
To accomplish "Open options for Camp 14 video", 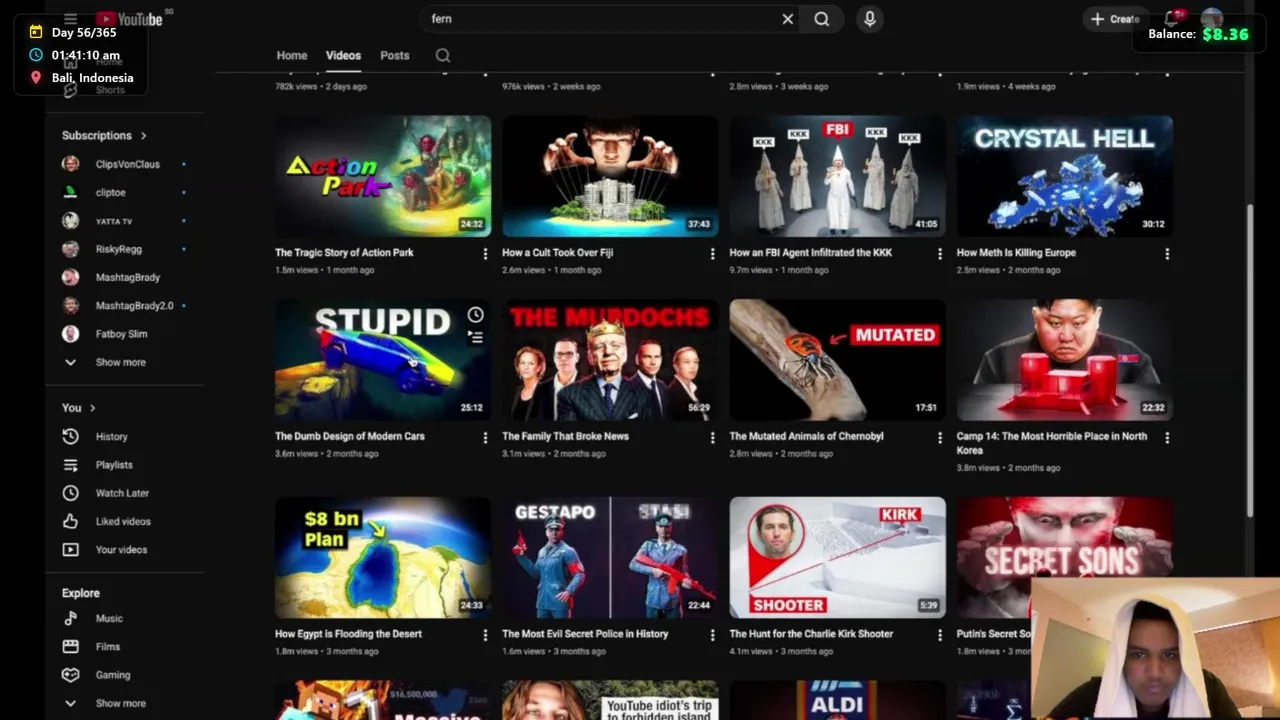I will (1166, 438).
